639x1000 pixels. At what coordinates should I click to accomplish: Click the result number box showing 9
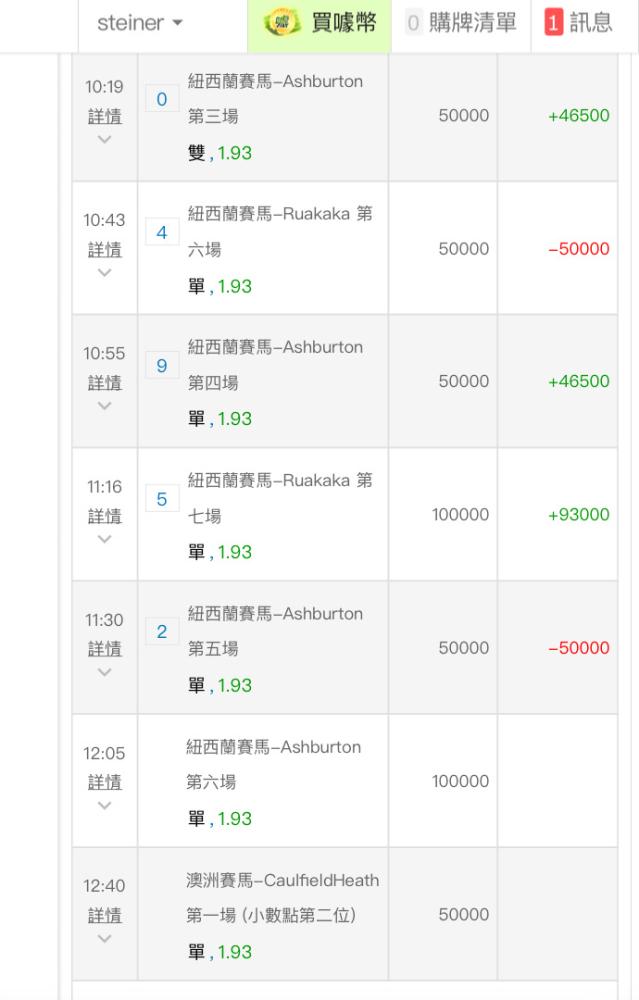162,365
